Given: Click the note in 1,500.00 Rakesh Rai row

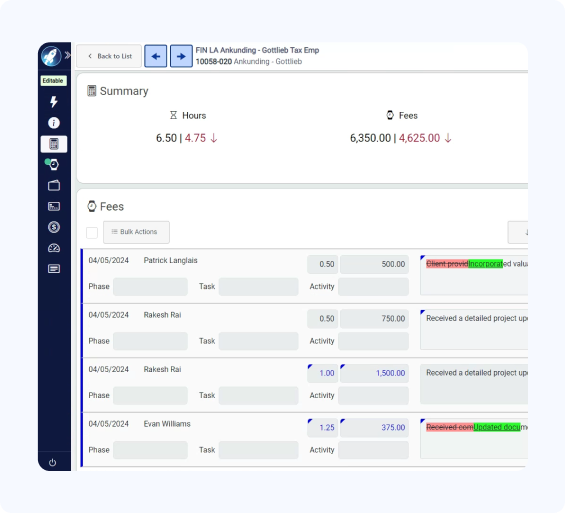Looking at the screenshot, I should (x=474, y=384).
